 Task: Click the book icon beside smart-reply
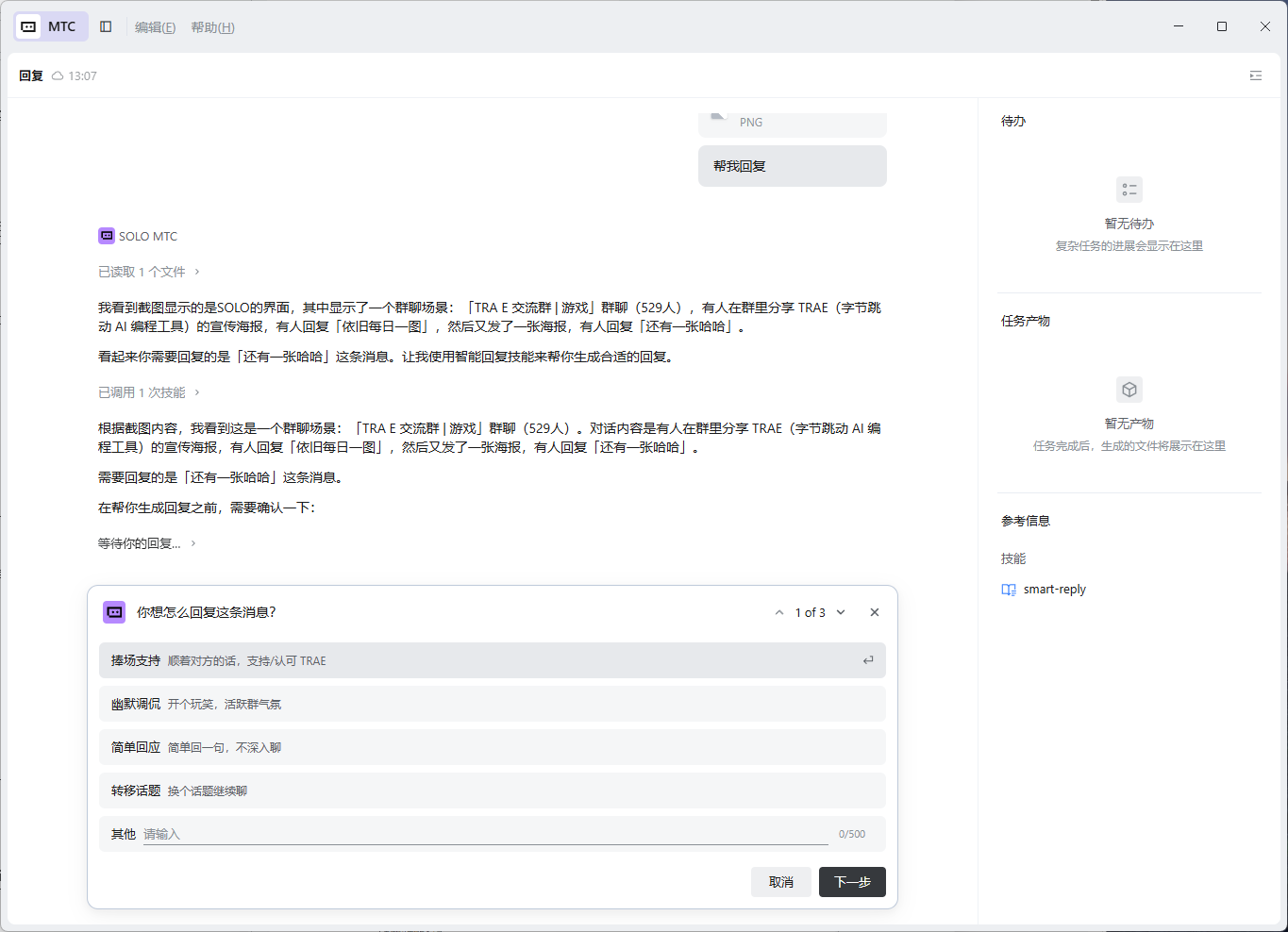click(x=1009, y=590)
